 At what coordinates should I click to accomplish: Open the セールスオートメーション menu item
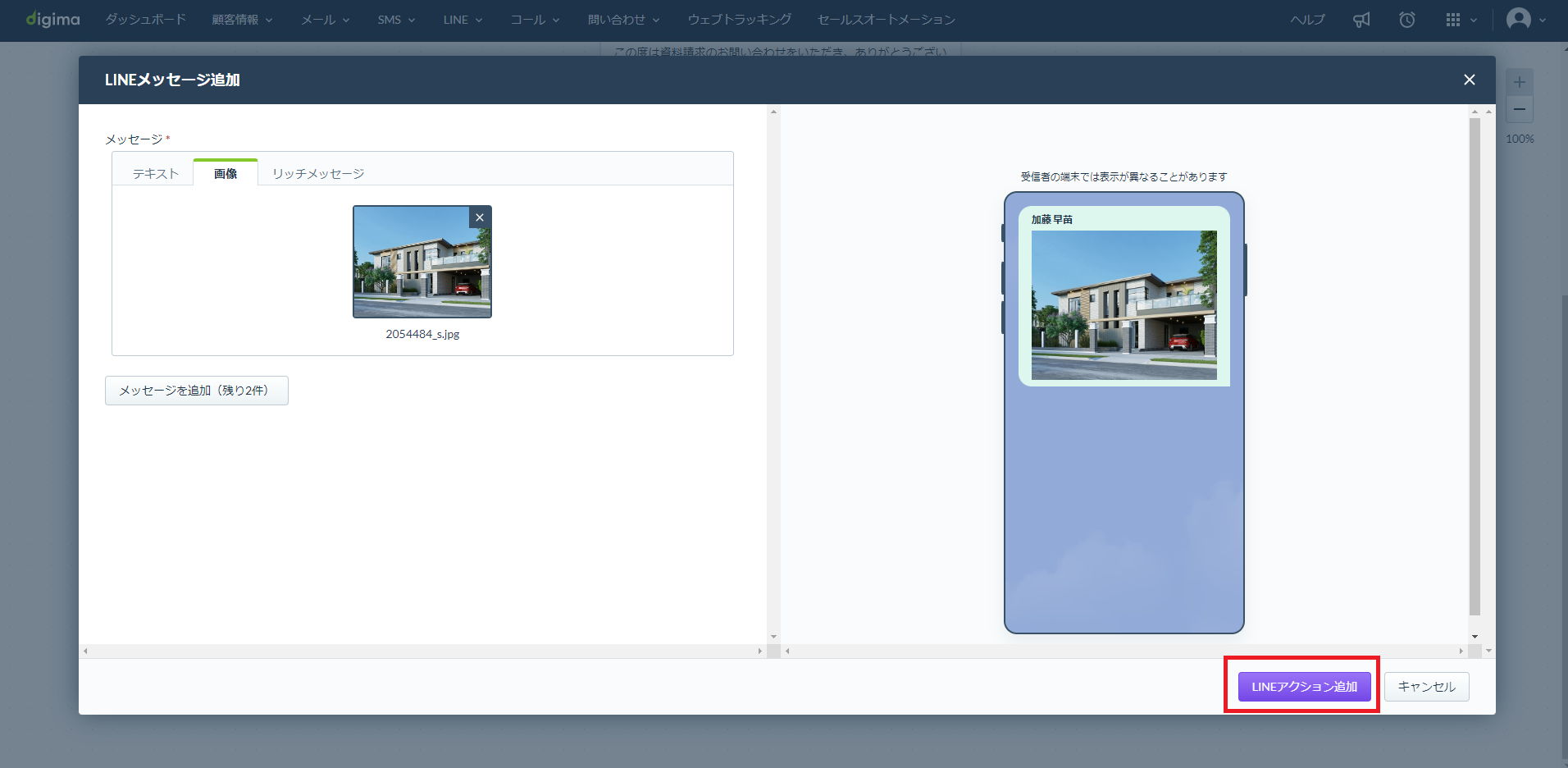(x=887, y=20)
